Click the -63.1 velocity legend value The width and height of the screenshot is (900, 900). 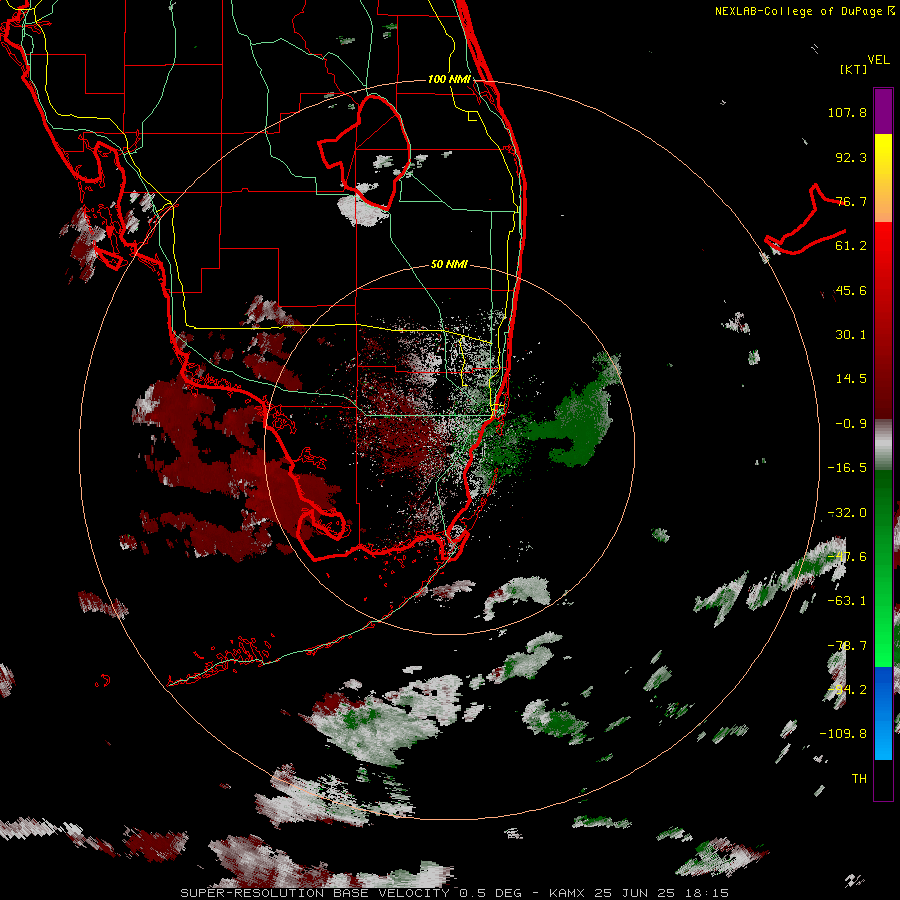click(x=847, y=601)
